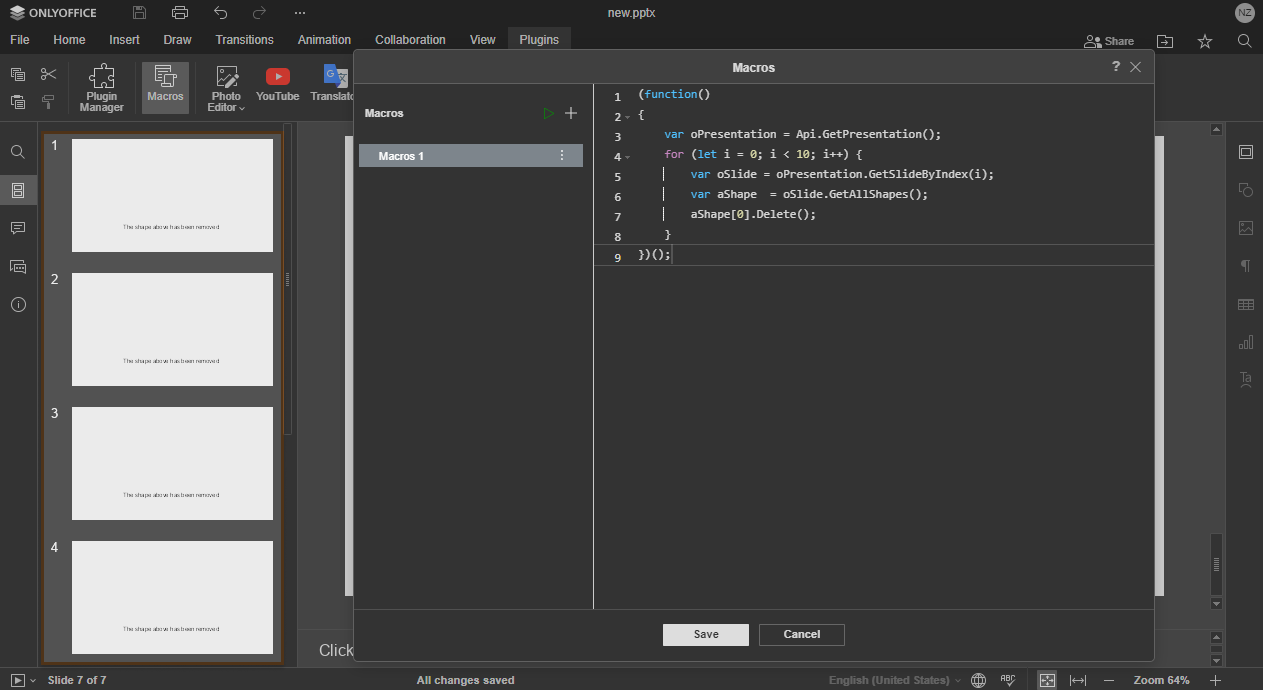Click the Share button
1263x690 pixels.
(1109, 41)
